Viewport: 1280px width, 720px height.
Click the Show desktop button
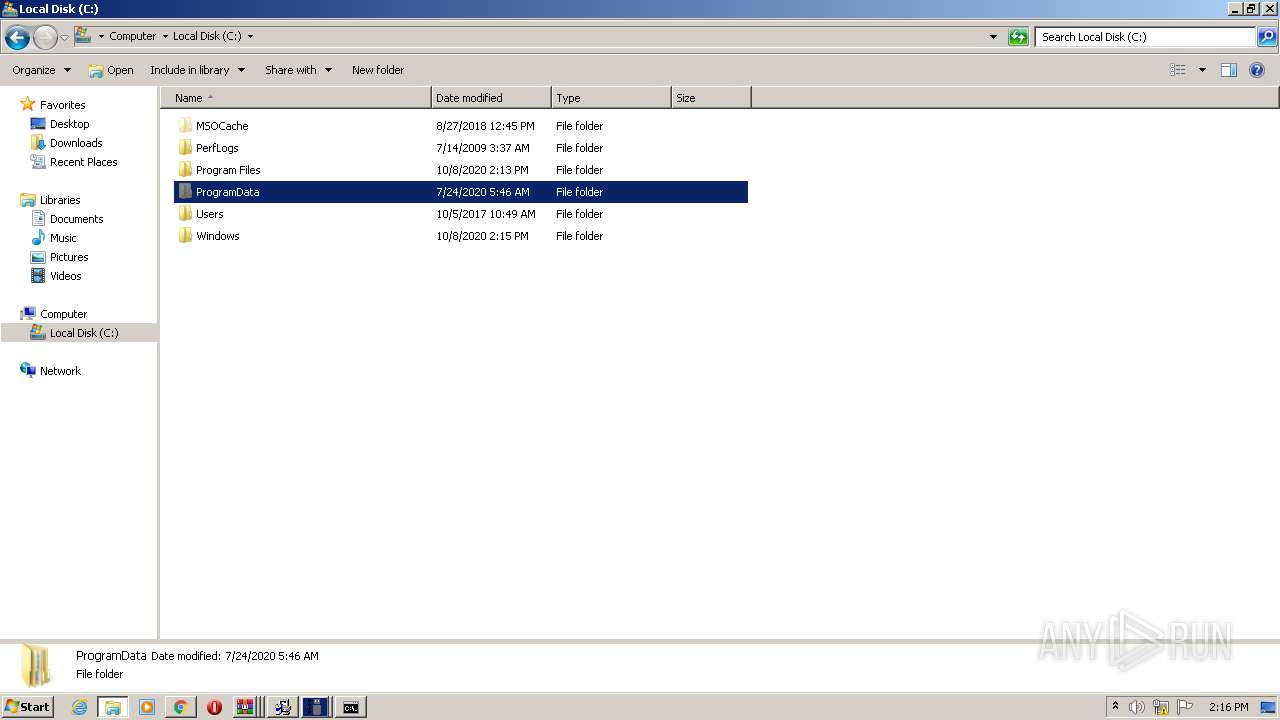point(1269,707)
